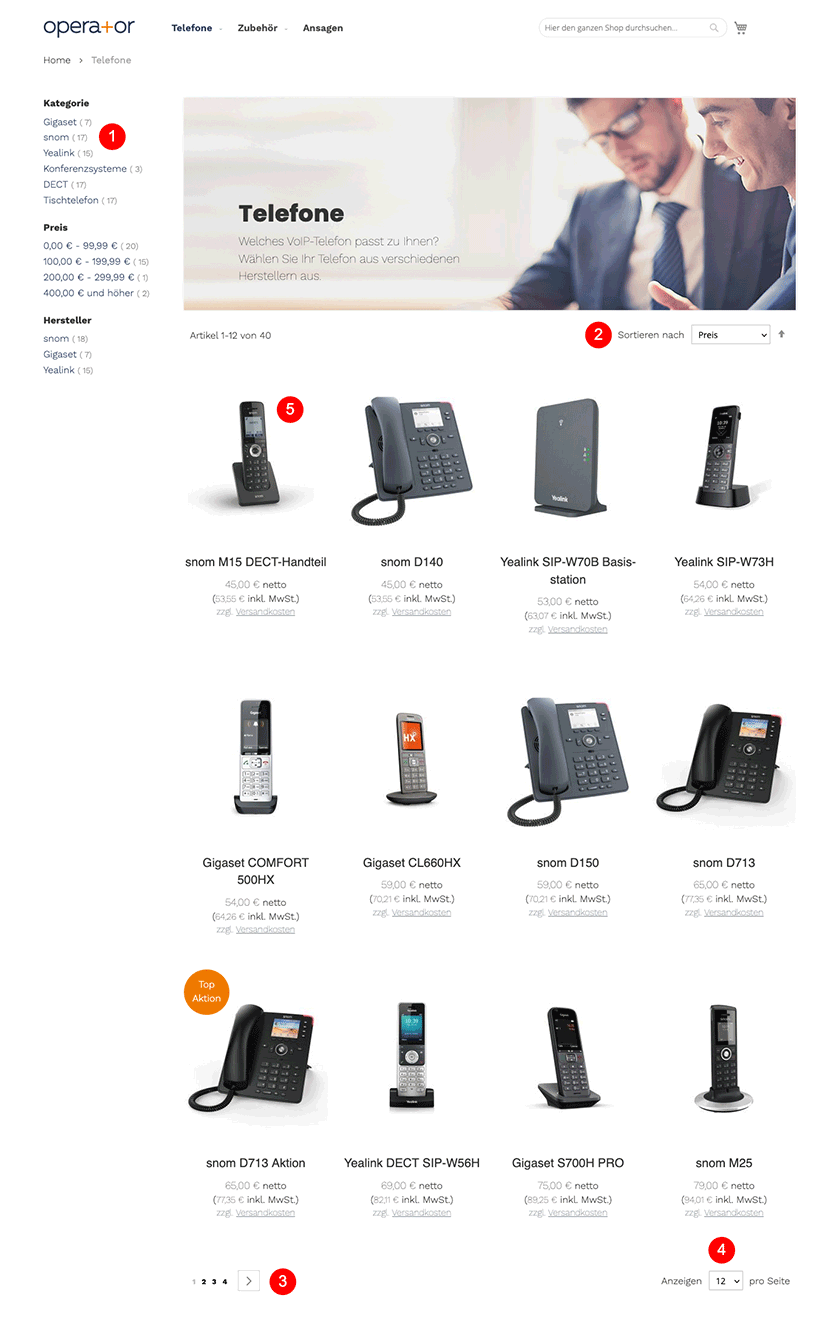Image resolution: width=840 pixels, height=1325 pixels.
Task: Filter by Gigaset category
Action: [x=60, y=122]
